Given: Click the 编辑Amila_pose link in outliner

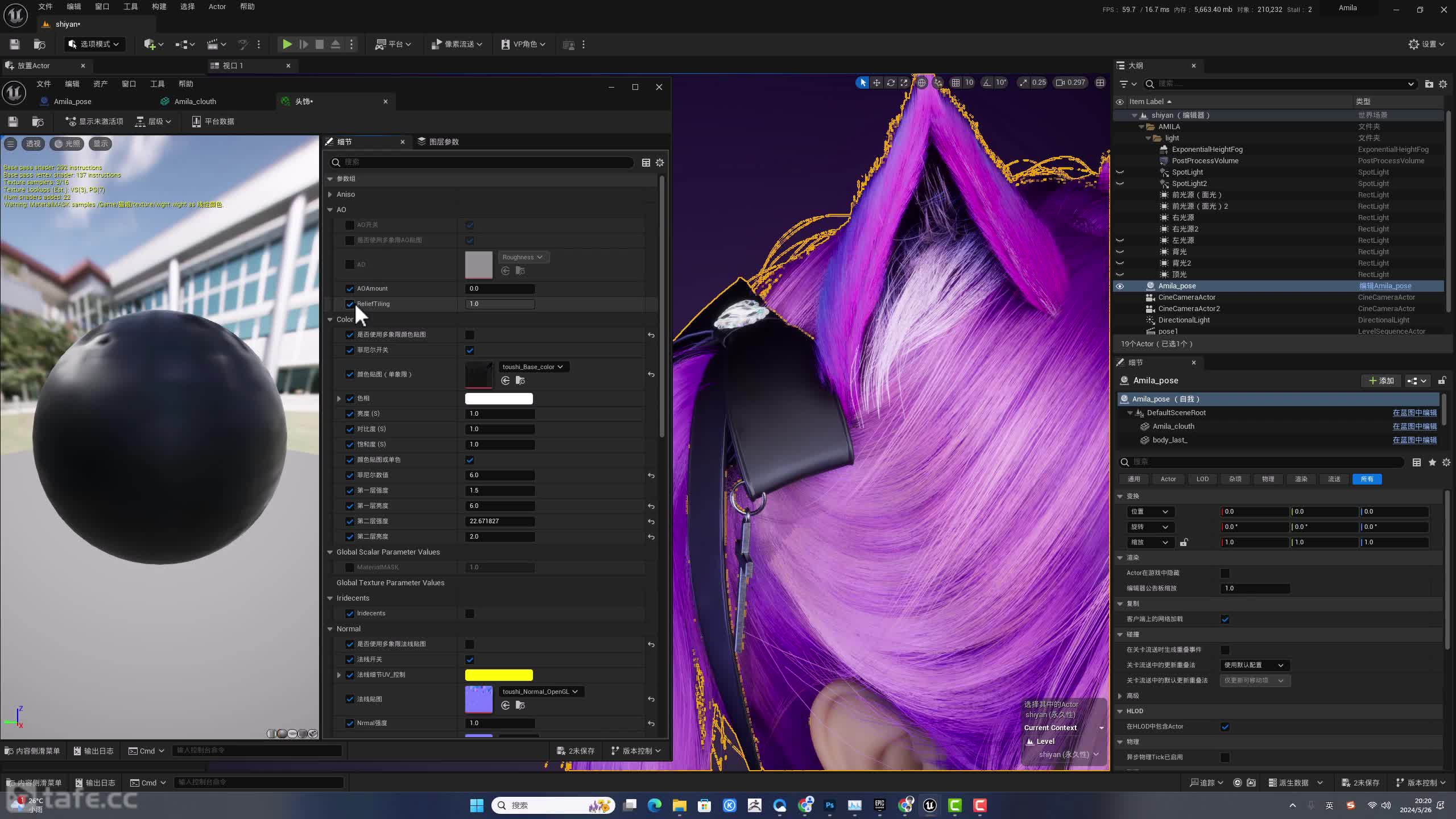Looking at the screenshot, I should tap(1385, 286).
